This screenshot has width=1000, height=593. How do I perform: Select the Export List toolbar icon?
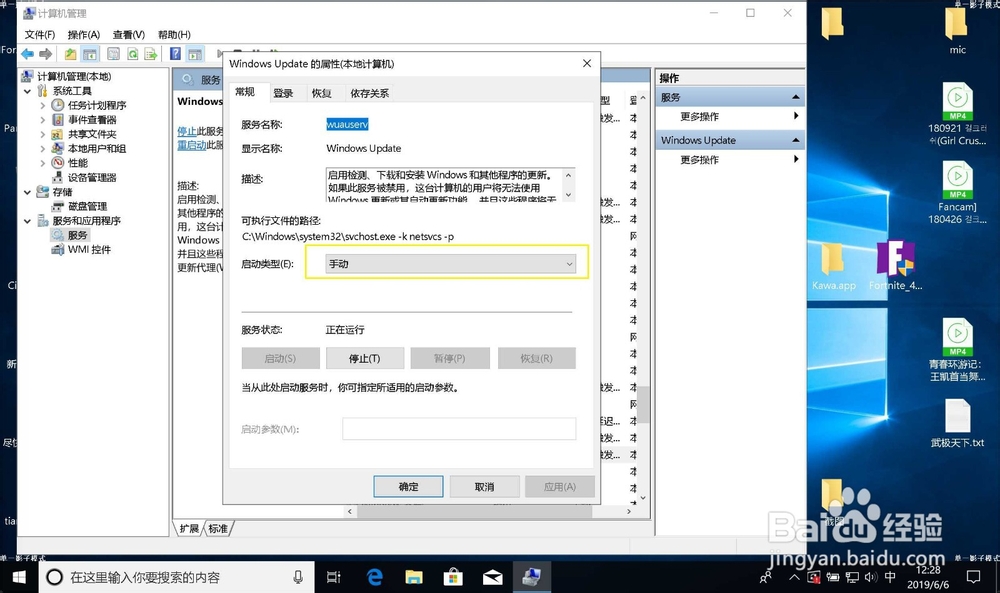click(x=152, y=54)
